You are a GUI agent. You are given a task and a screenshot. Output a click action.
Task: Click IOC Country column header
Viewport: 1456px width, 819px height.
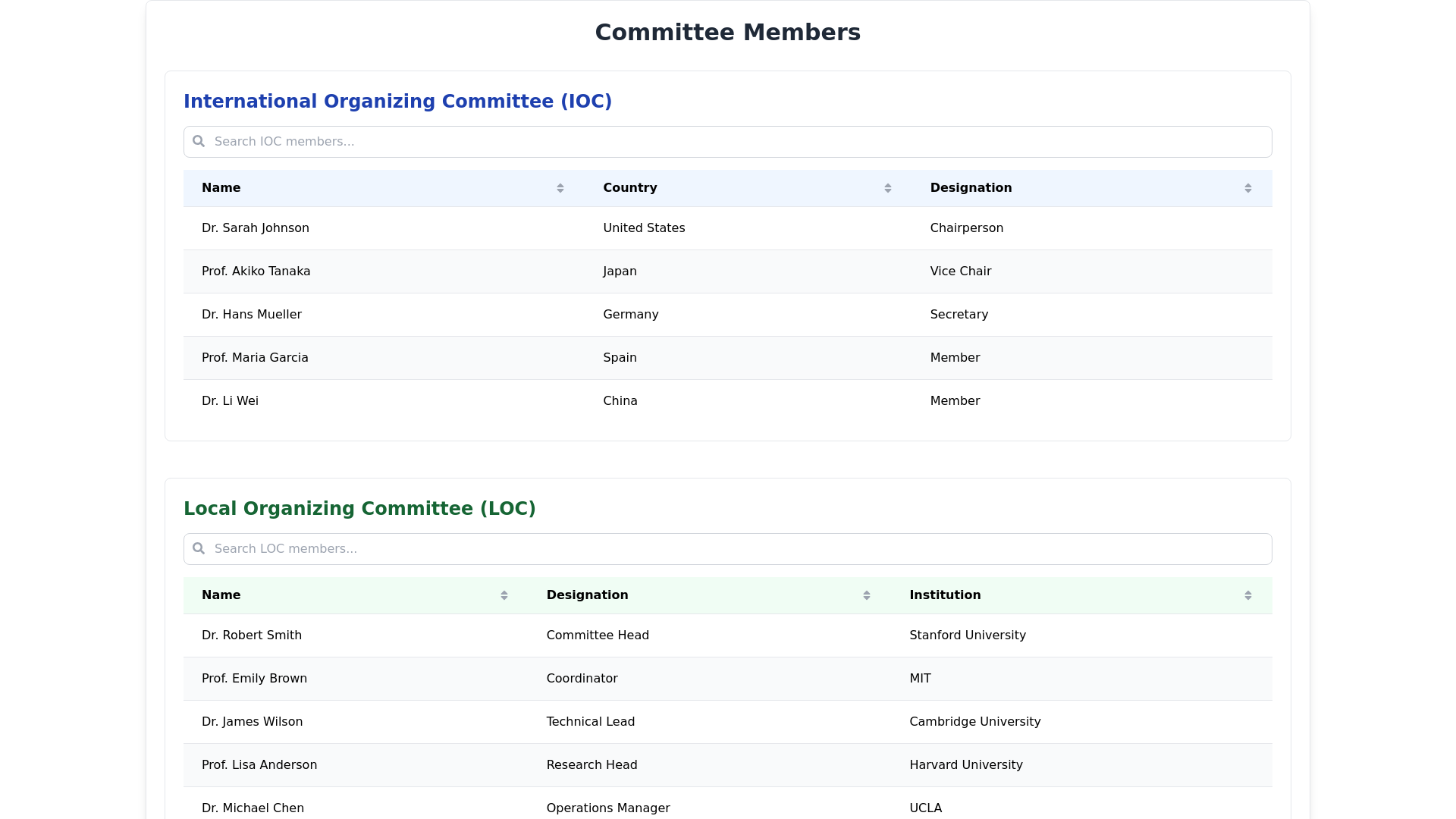coord(630,188)
